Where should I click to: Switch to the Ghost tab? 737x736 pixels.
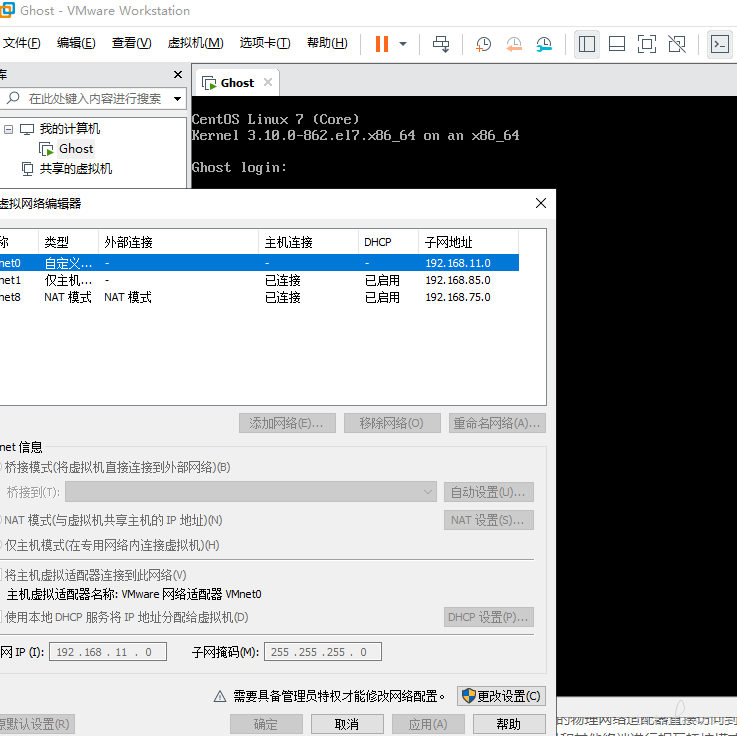pos(237,83)
